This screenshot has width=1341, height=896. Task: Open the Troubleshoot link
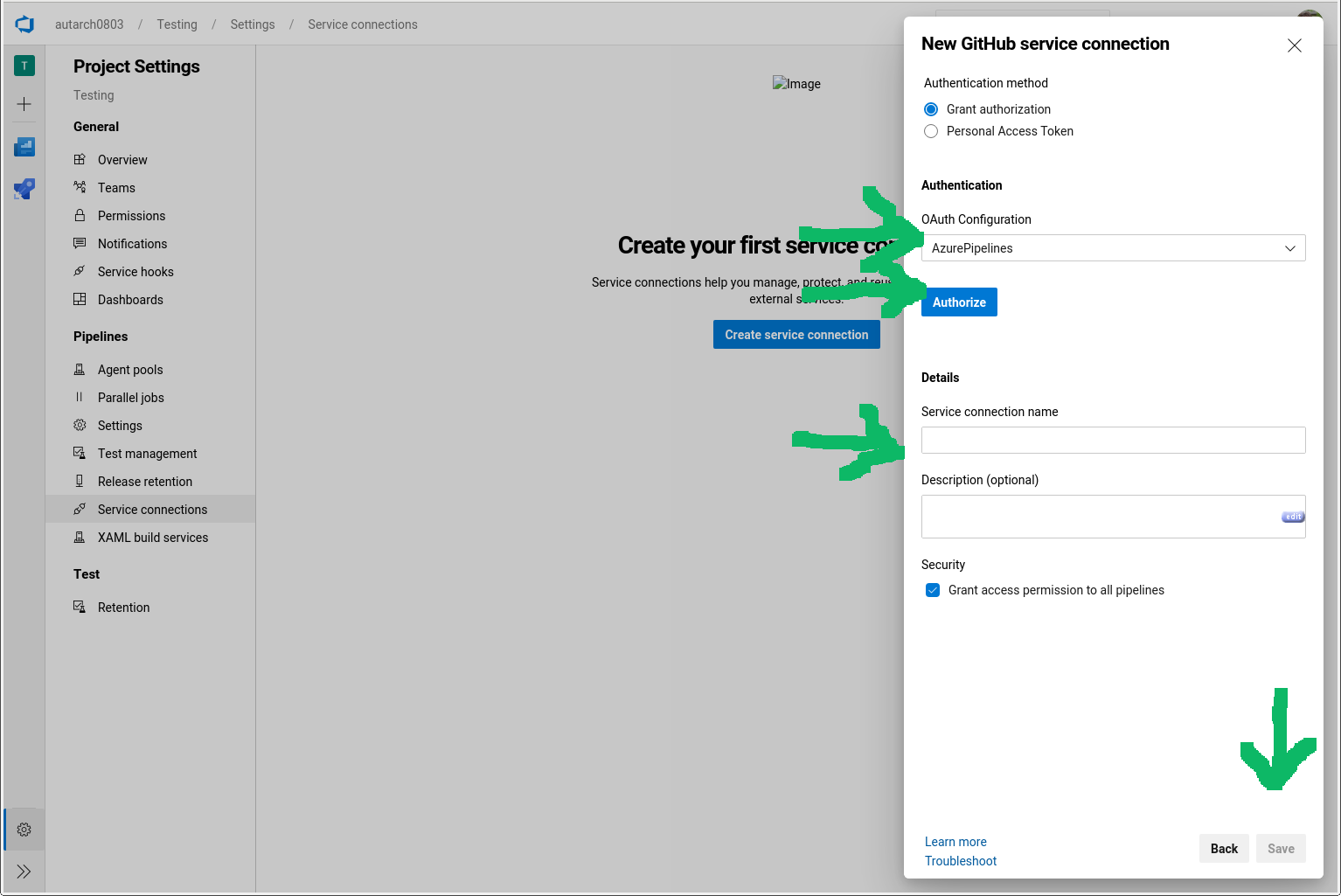point(961,861)
